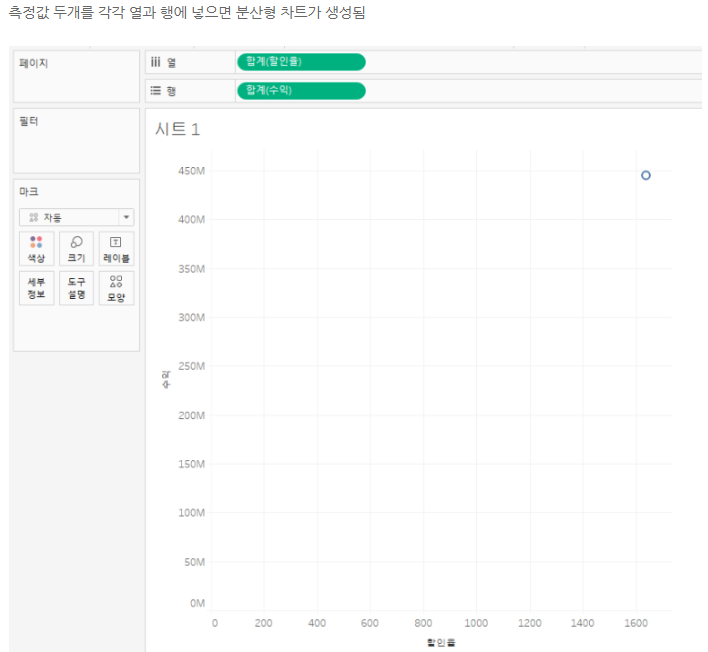Click the 200 x-axis label
Viewport: 708px width, 652px height.
[263, 623]
